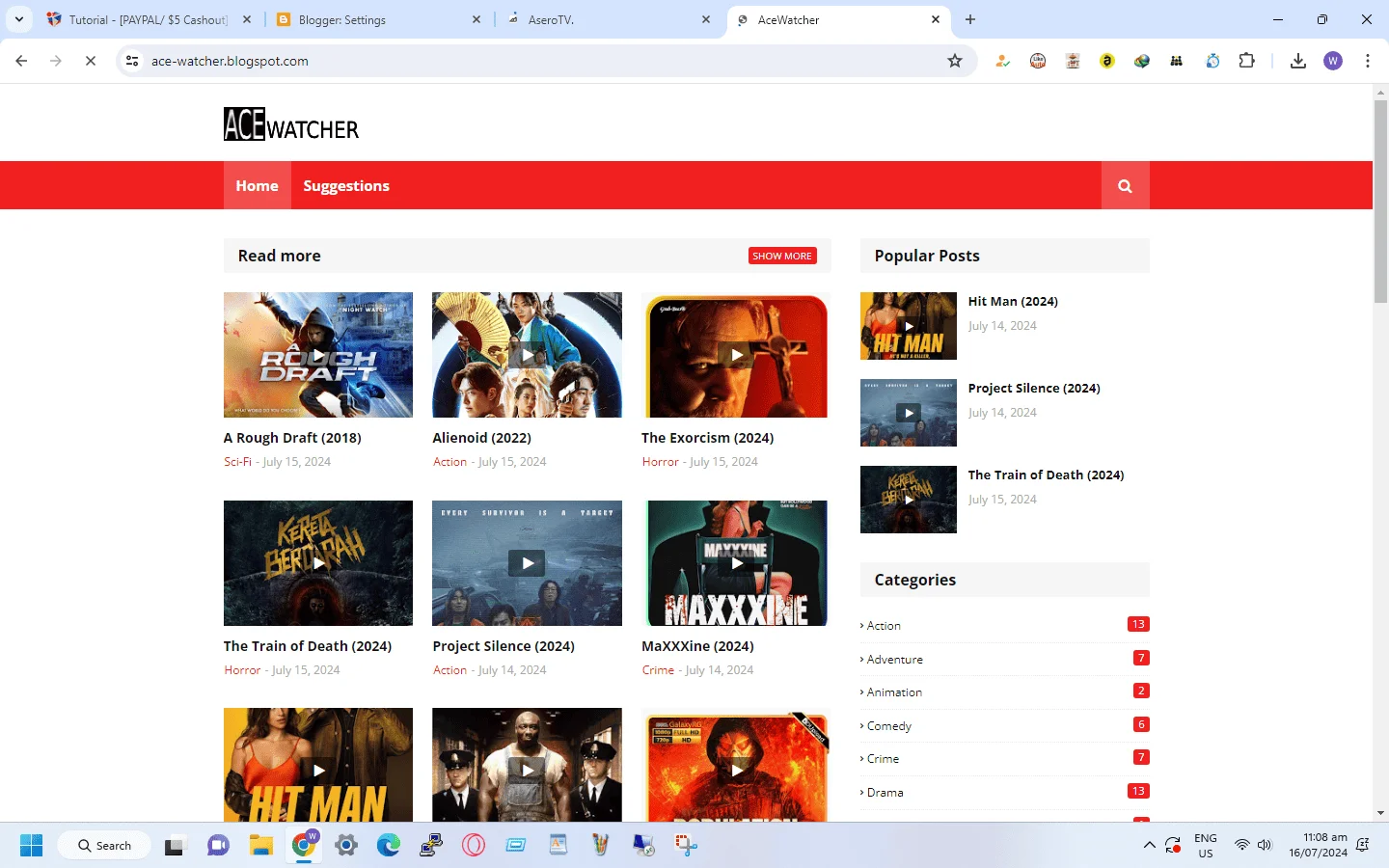Play The Exorcism poster thumbnail
Screen dimensions: 1389x868
pos(736,355)
